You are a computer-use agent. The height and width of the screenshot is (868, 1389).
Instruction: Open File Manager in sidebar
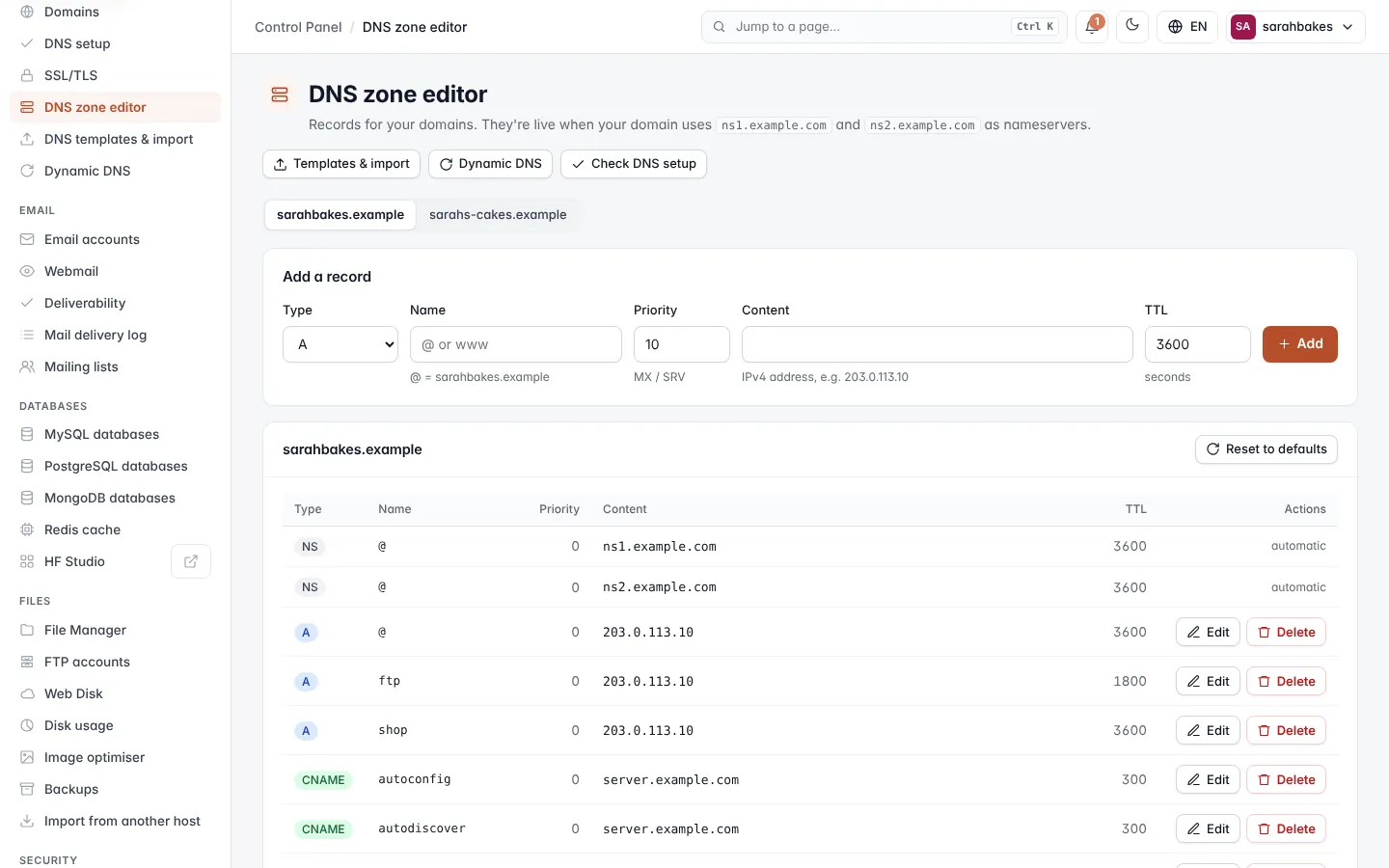coord(115,630)
